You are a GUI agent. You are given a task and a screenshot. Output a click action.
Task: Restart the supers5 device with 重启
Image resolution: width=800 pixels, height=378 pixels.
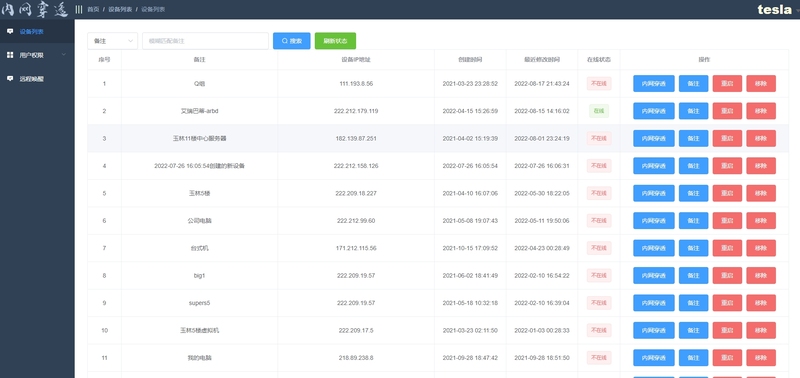pyautogui.click(x=727, y=303)
